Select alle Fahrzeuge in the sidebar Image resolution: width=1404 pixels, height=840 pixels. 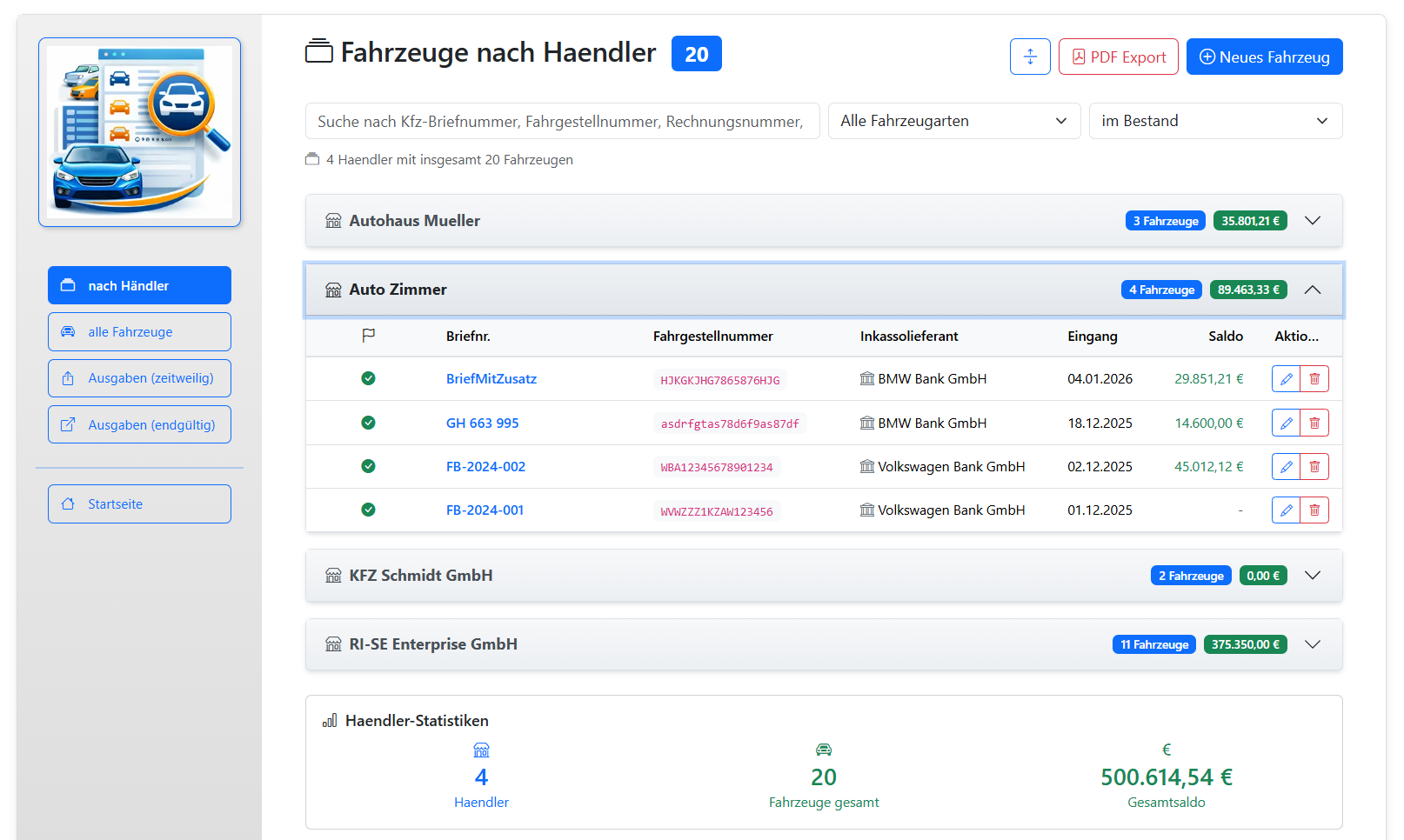[x=139, y=331]
